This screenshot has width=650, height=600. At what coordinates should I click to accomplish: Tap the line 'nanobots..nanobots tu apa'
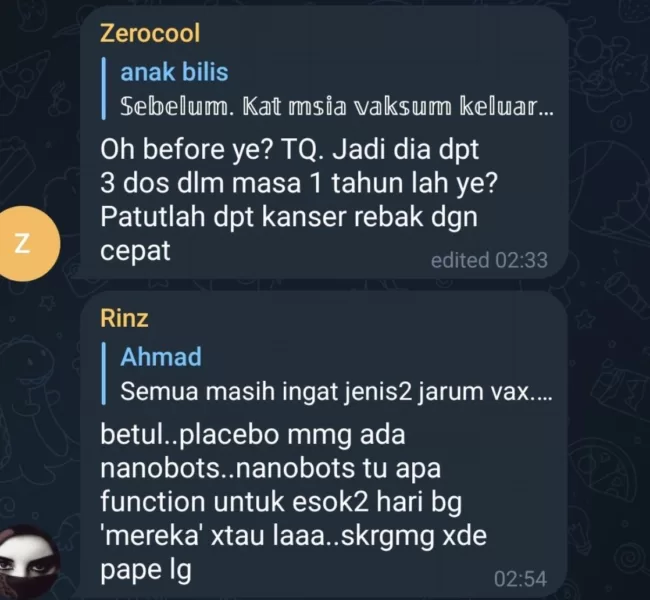pos(270,469)
